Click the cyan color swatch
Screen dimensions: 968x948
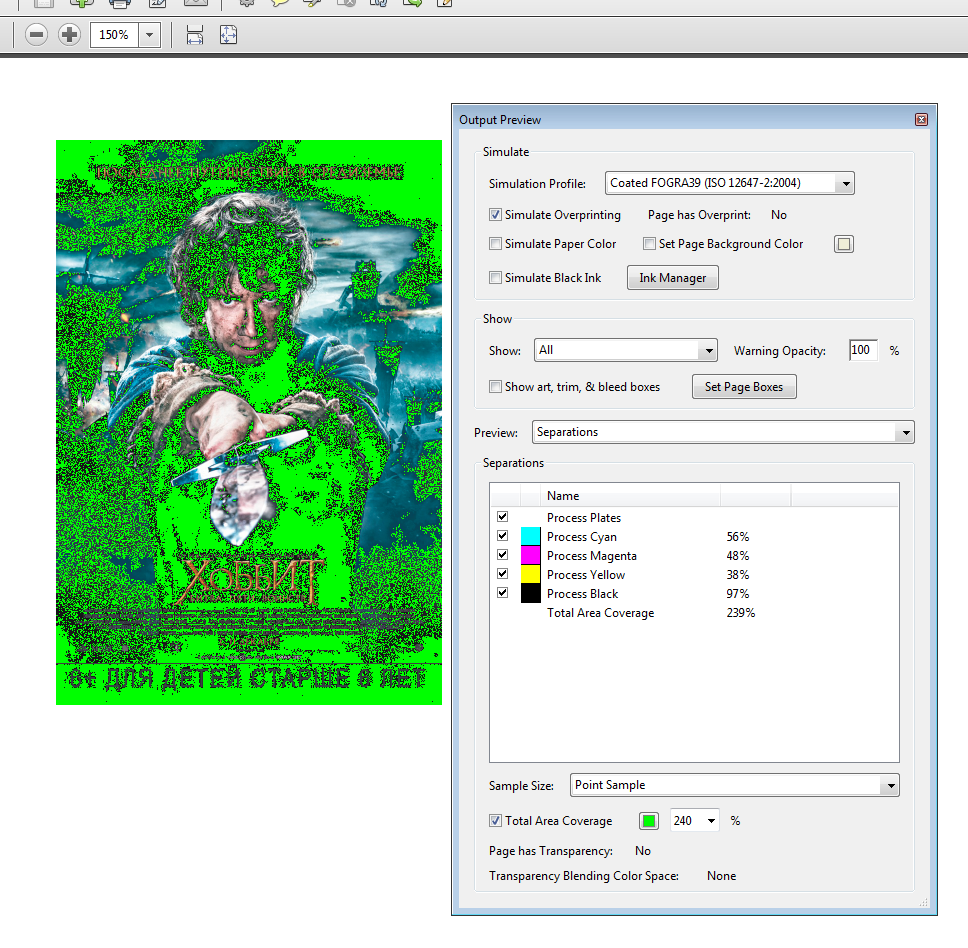(x=530, y=536)
